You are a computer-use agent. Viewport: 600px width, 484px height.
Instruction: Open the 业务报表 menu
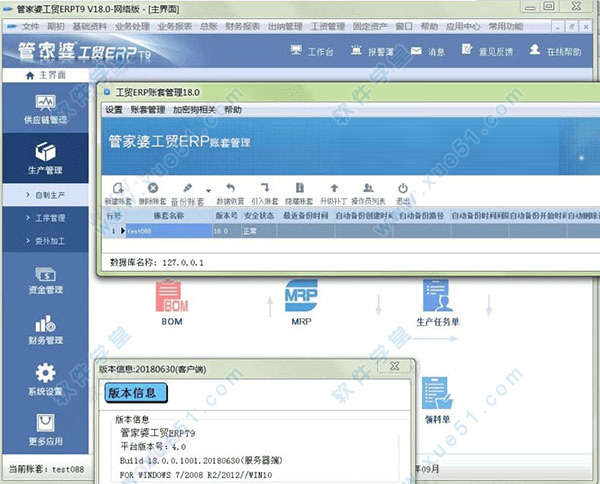pos(174,26)
